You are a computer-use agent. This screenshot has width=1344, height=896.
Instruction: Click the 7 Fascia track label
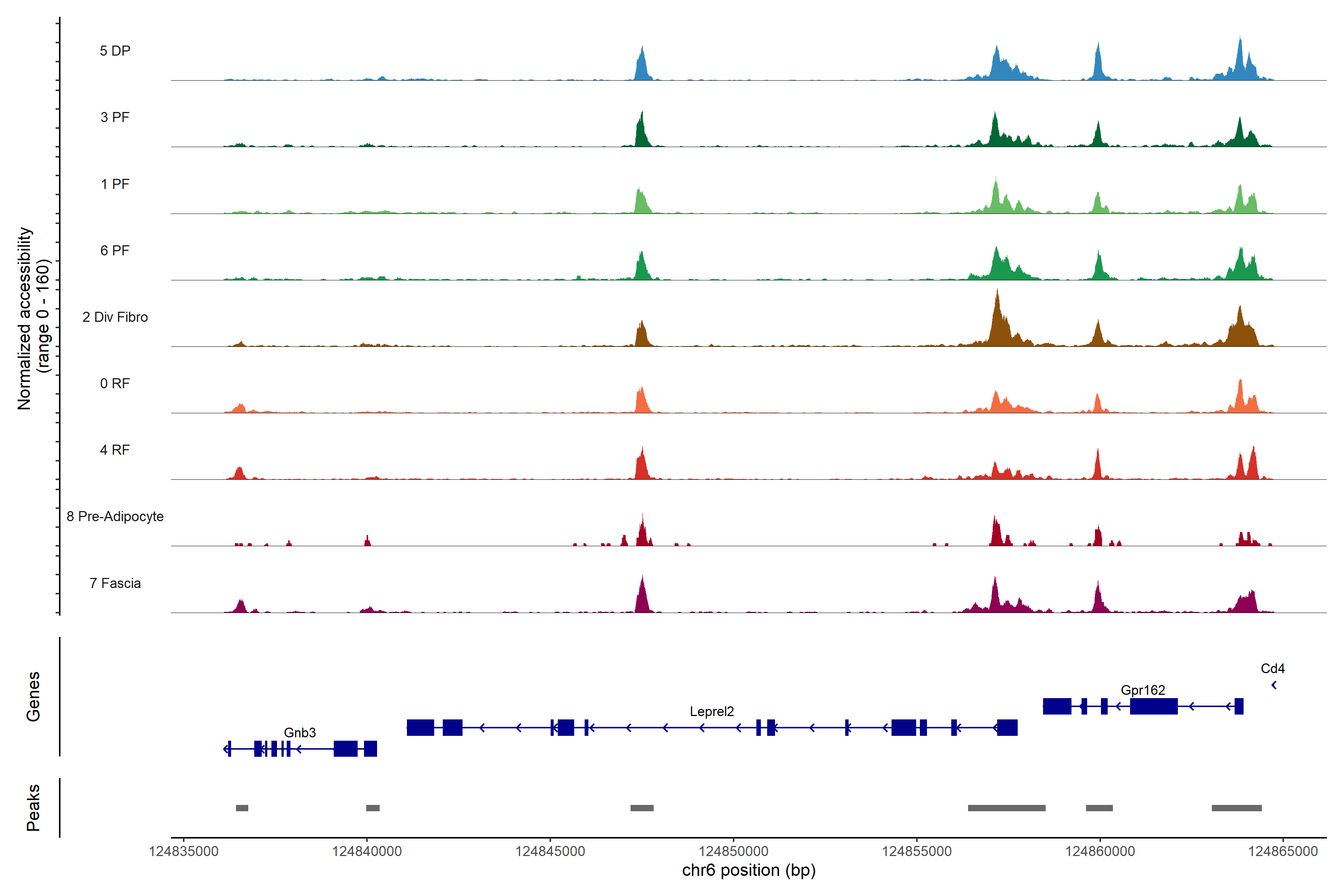coord(115,584)
